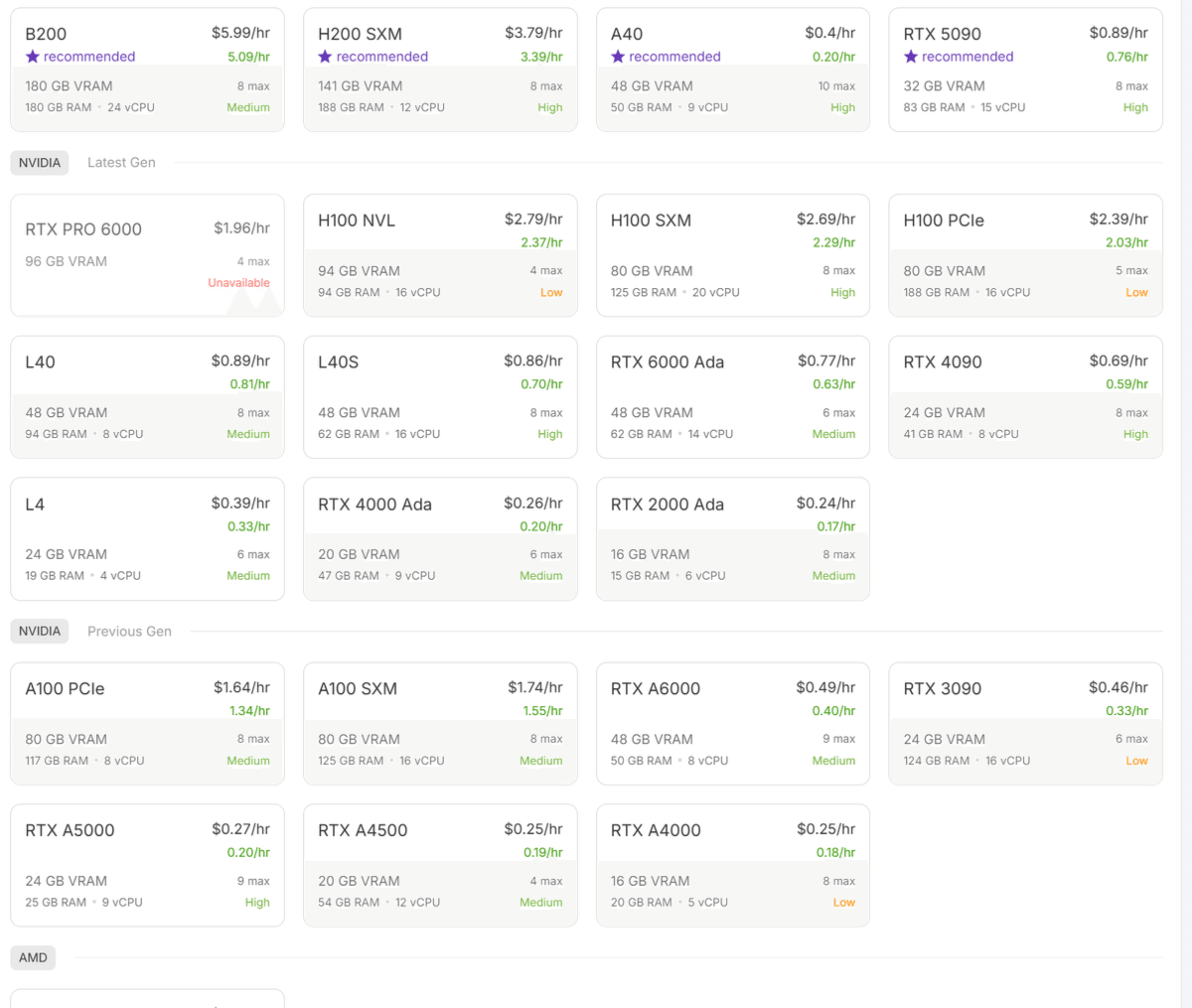Select the AMD section label
This screenshot has height=1008, width=1192.
[x=33, y=958]
